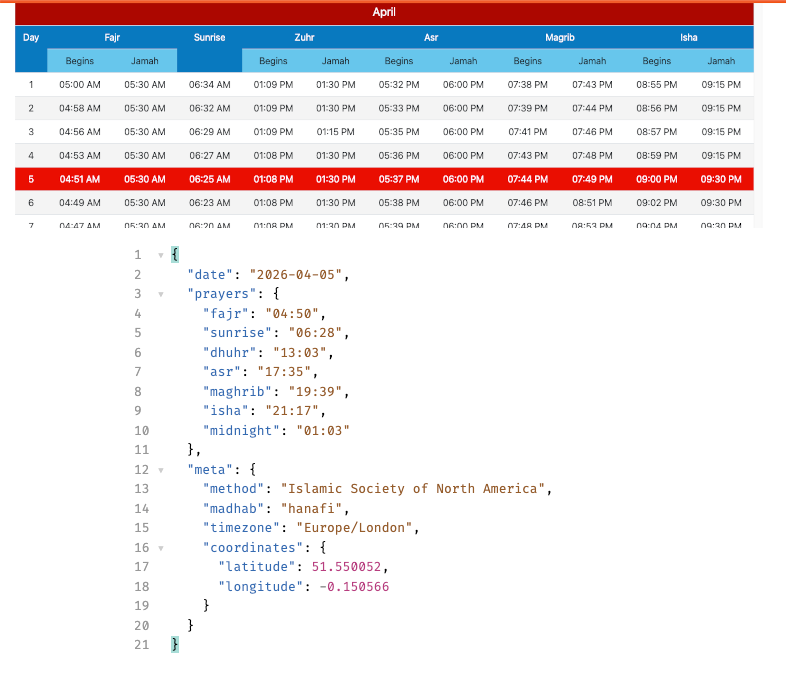Viewport: 786px width, 683px height.
Task: Click the "hanafi" madhab value
Action: coord(311,509)
